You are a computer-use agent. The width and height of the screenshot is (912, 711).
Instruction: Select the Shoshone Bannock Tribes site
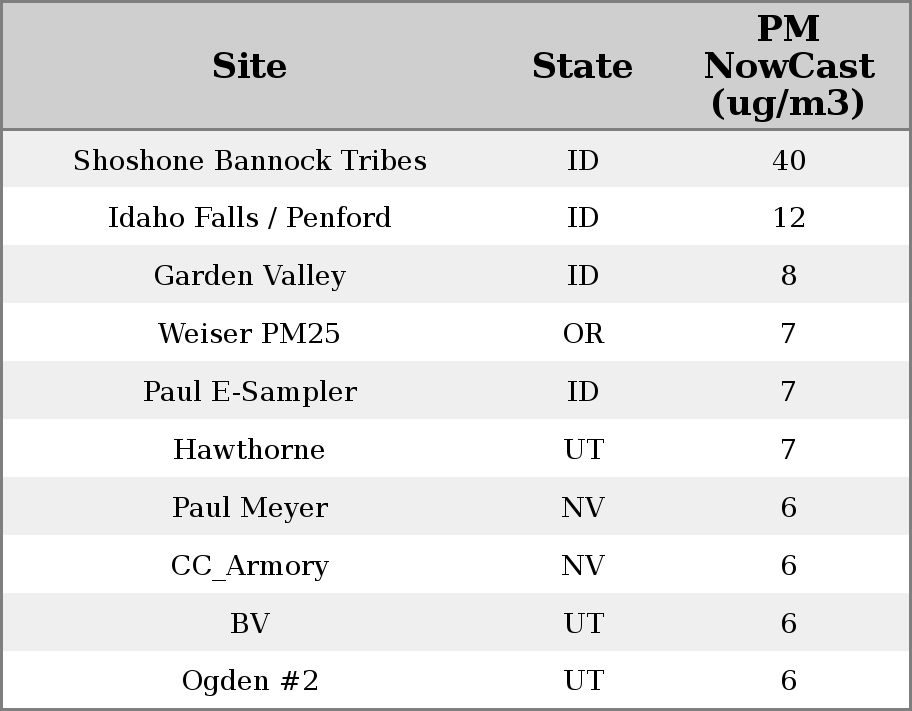tap(250, 161)
